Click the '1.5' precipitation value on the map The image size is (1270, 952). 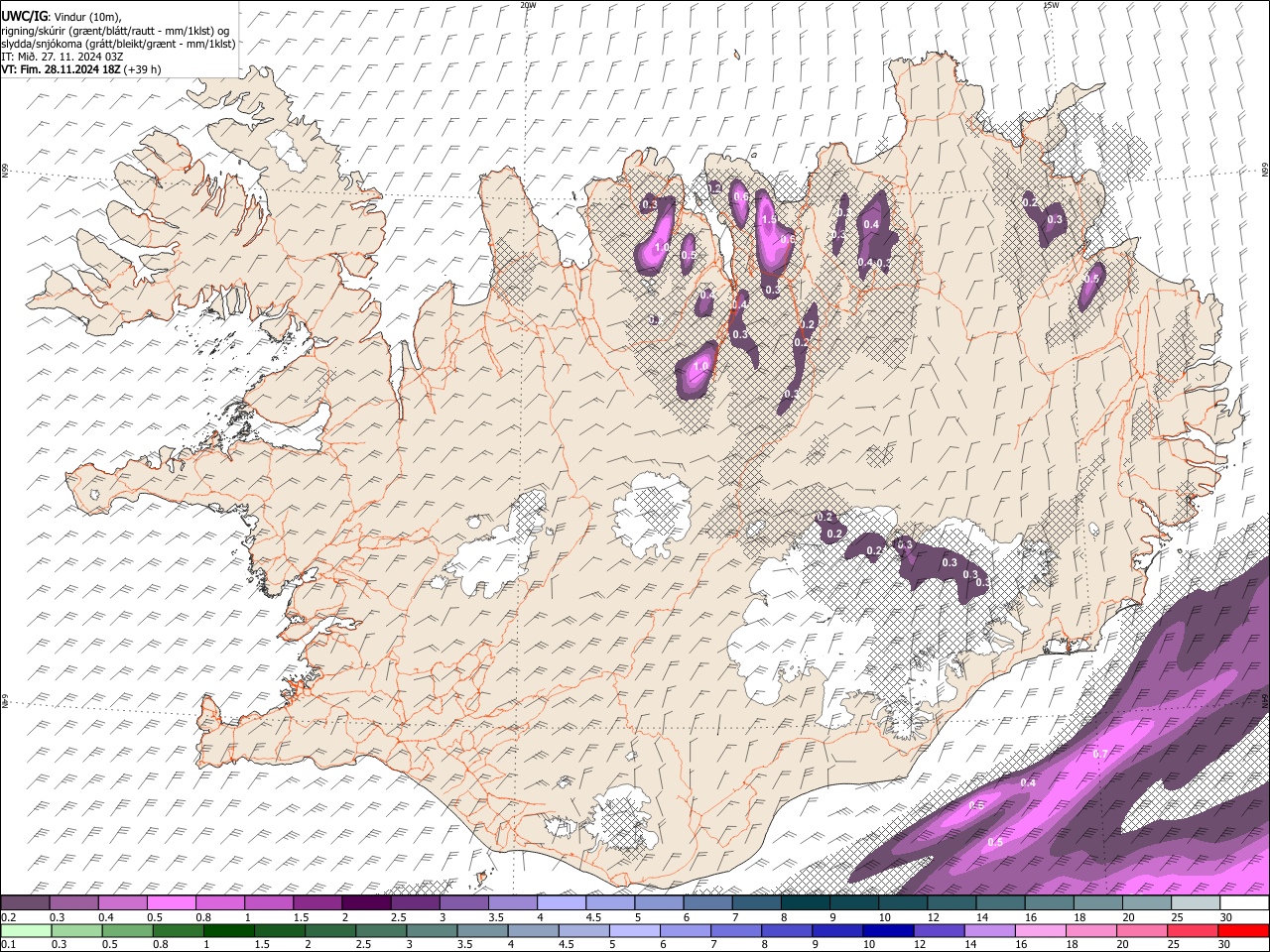click(767, 221)
